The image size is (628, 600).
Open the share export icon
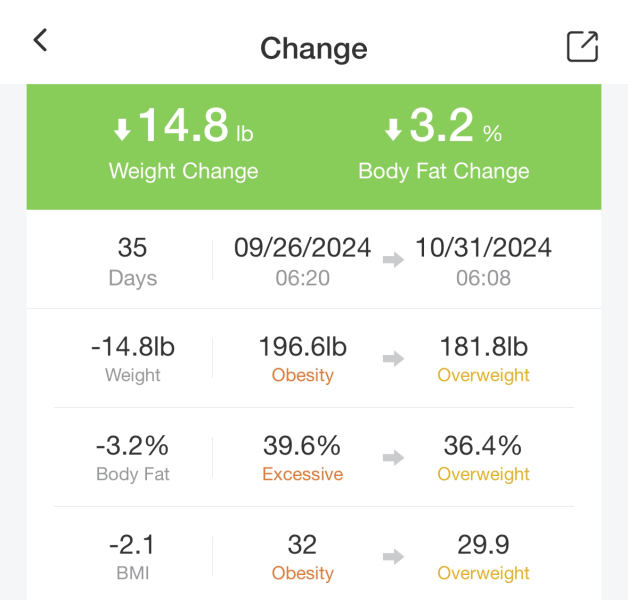(x=582, y=46)
